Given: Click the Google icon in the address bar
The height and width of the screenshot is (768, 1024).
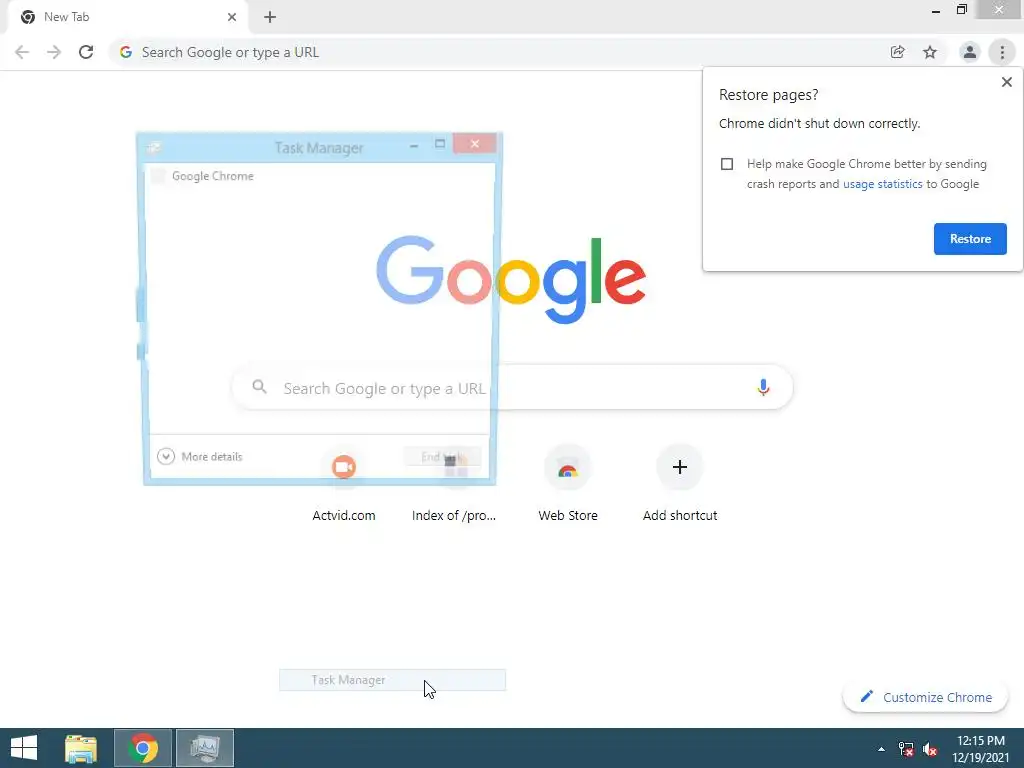Looking at the screenshot, I should coord(126,52).
